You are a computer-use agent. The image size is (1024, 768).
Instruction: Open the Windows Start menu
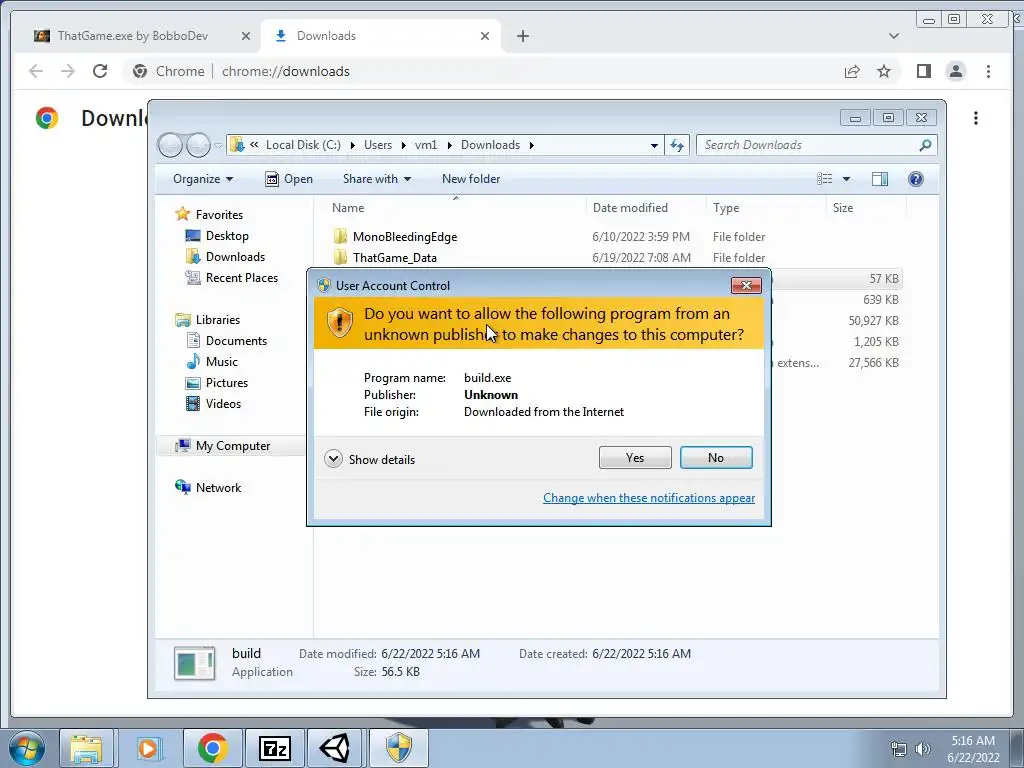[26, 748]
